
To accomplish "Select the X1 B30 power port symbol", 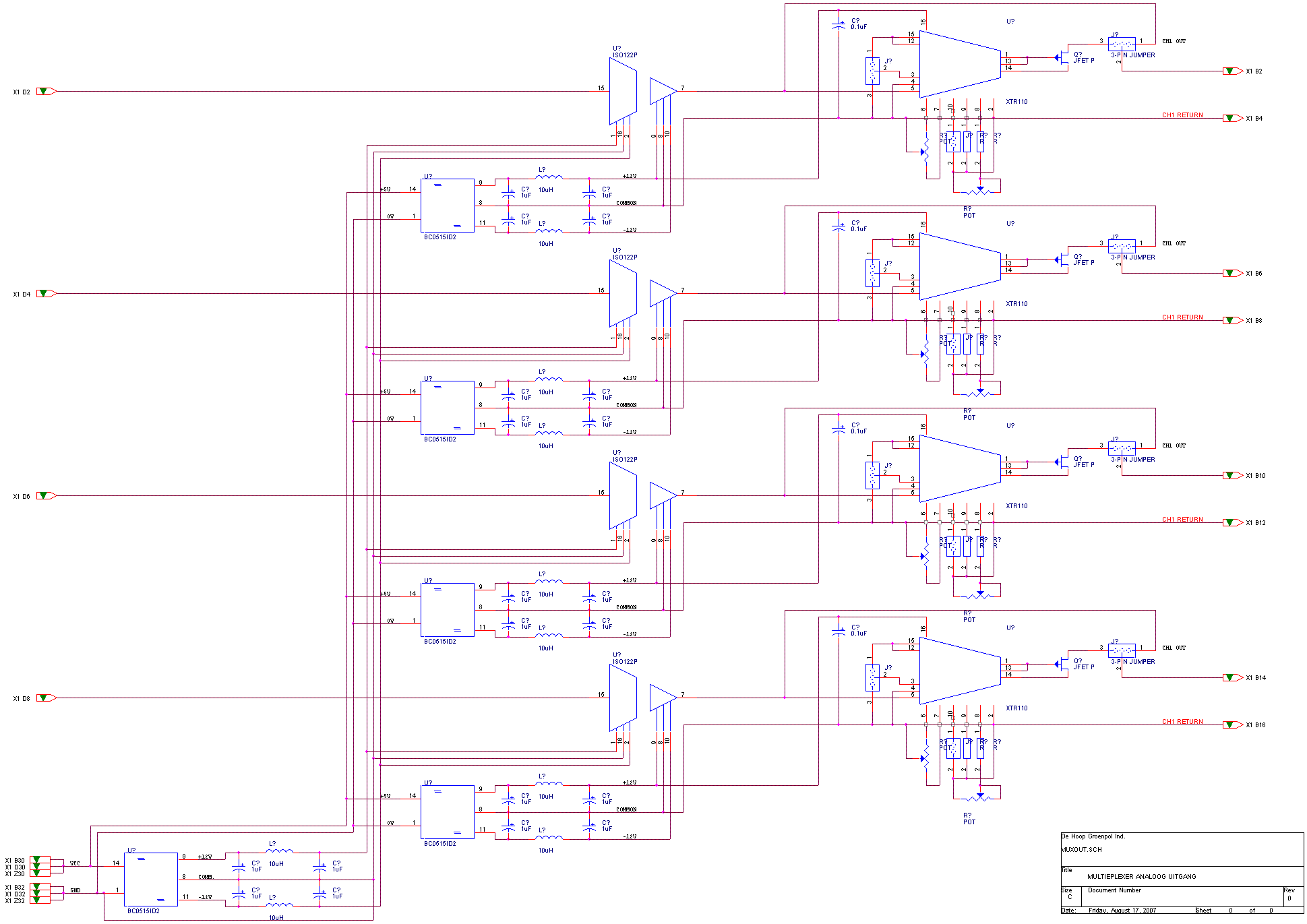I will coord(39,860).
